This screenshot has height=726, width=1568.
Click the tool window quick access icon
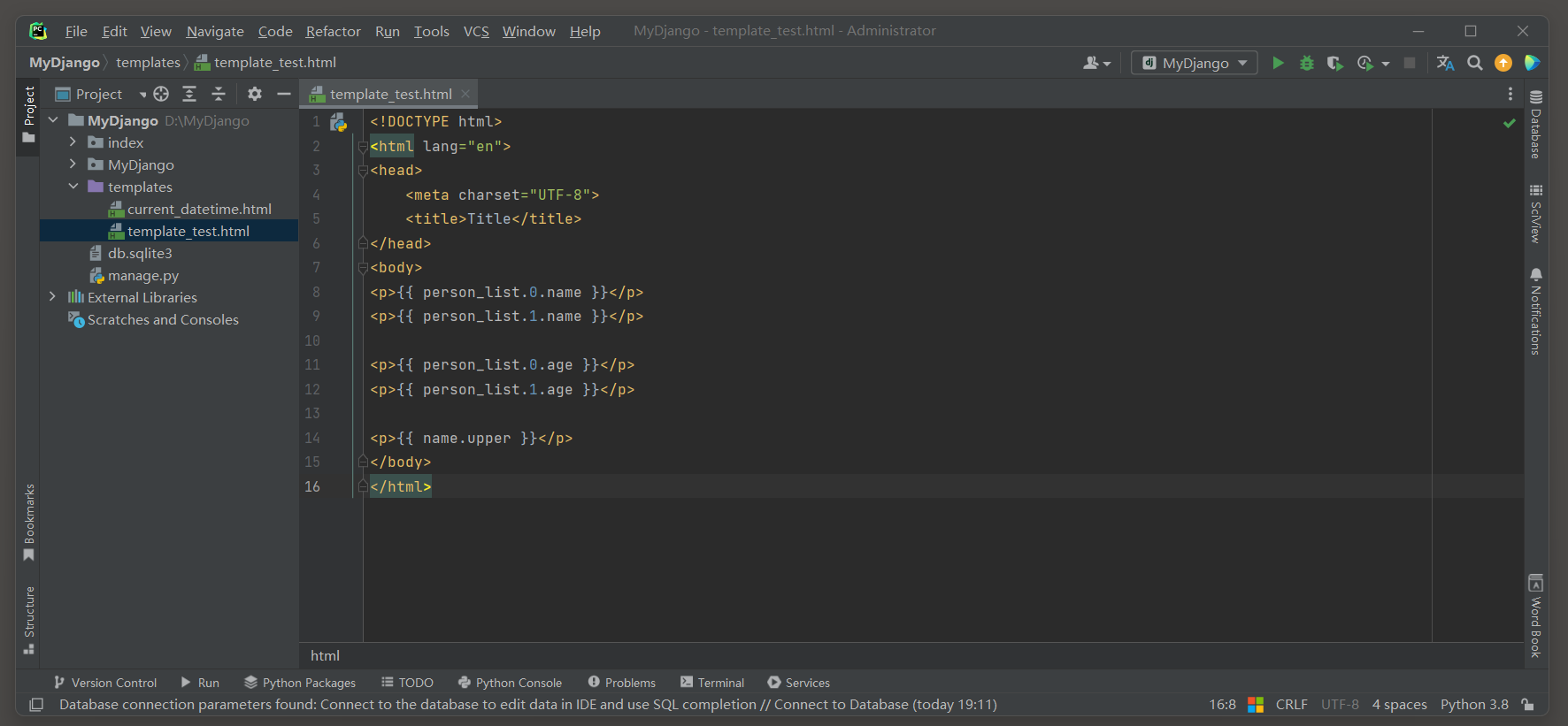tap(36, 705)
